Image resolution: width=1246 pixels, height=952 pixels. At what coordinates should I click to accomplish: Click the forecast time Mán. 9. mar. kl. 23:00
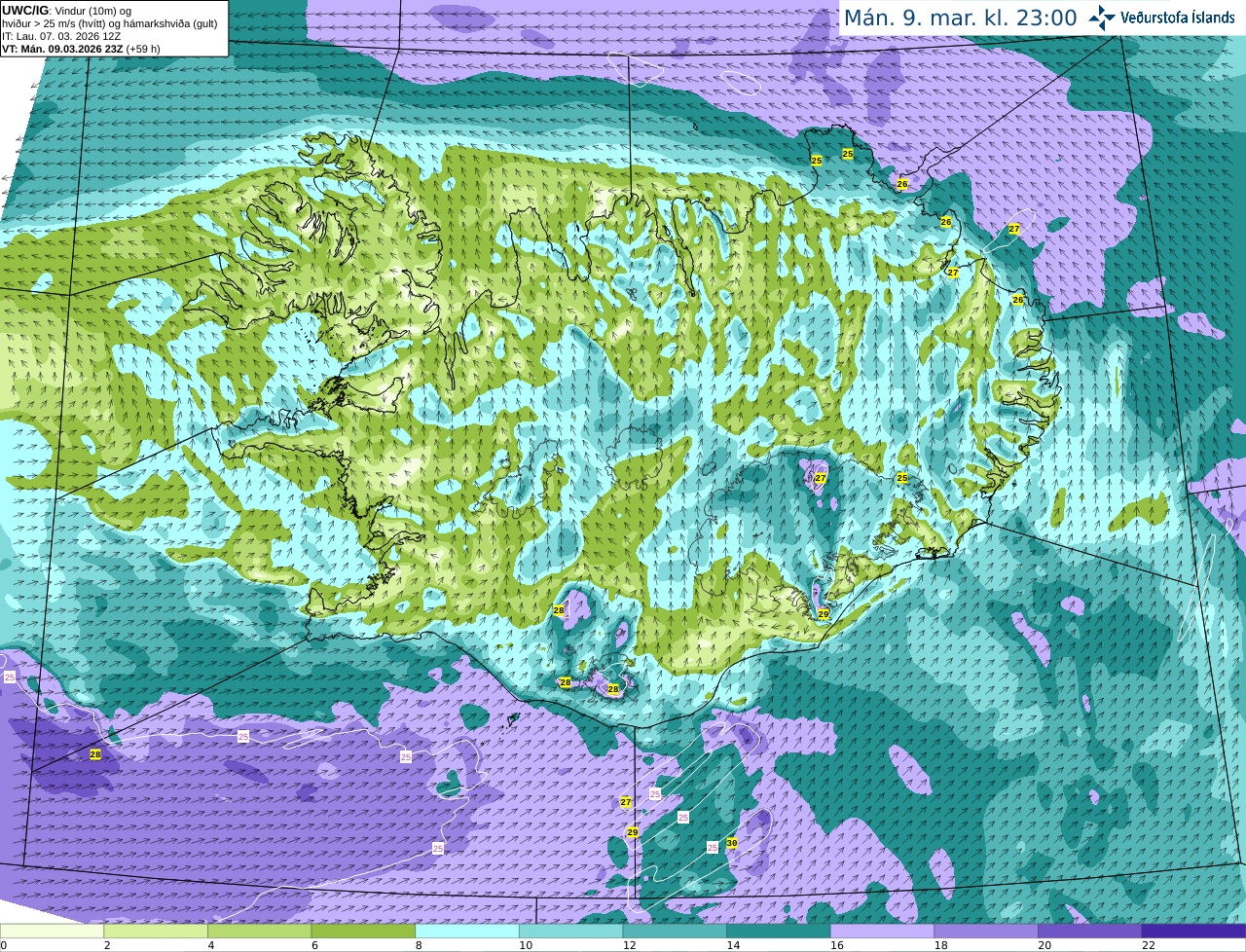click(x=960, y=18)
